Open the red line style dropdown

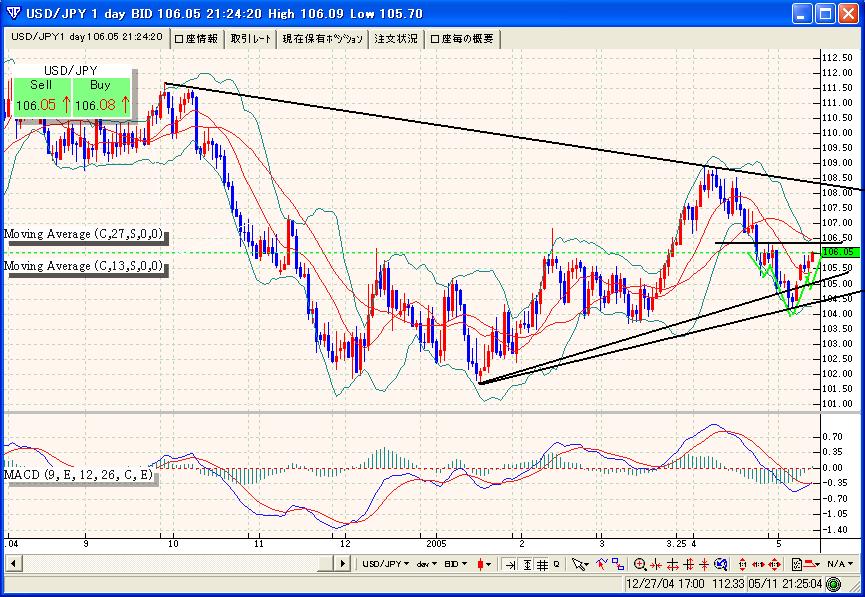pyautogui.click(x=813, y=564)
